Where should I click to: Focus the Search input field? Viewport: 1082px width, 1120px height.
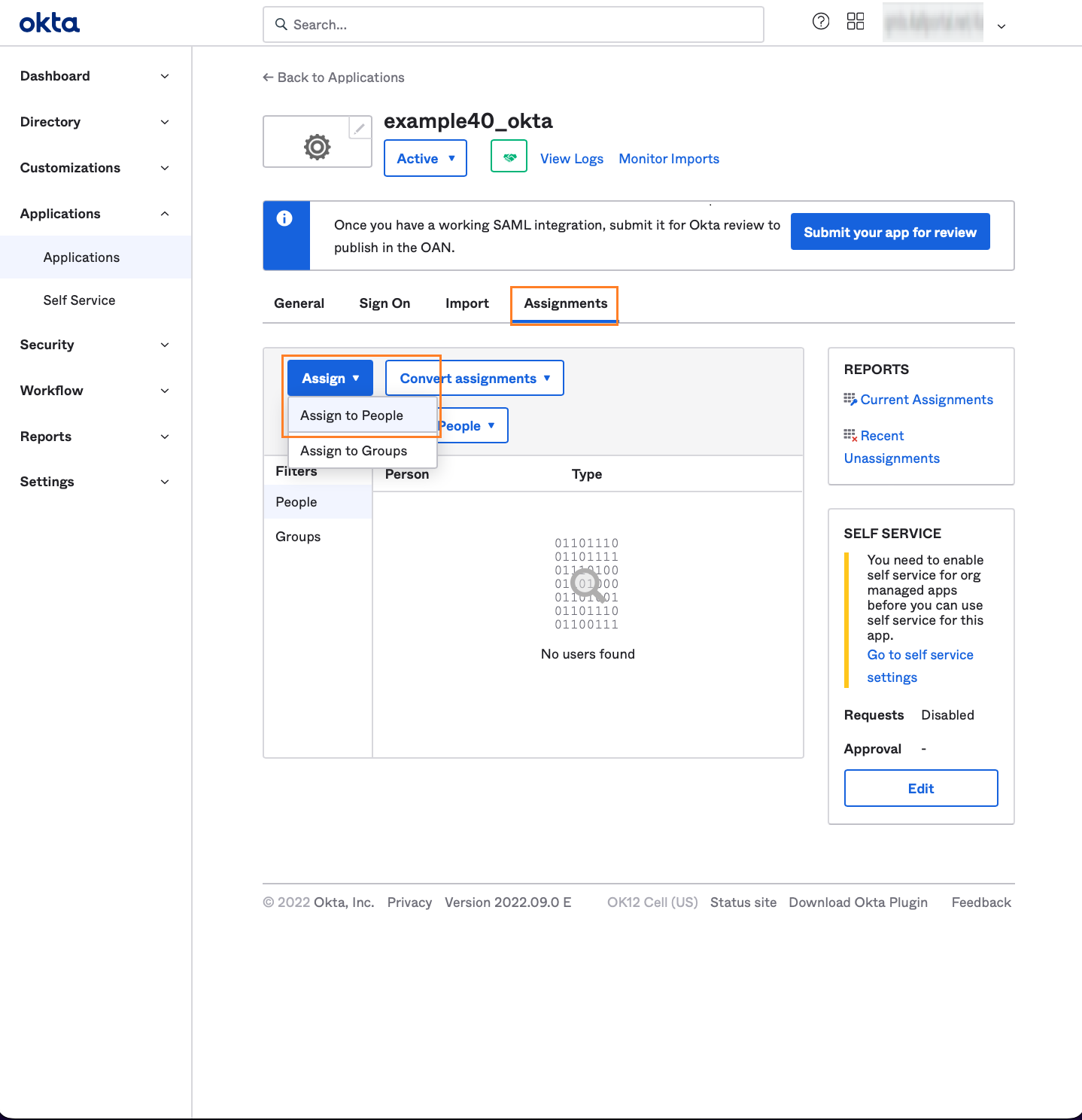(x=513, y=25)
